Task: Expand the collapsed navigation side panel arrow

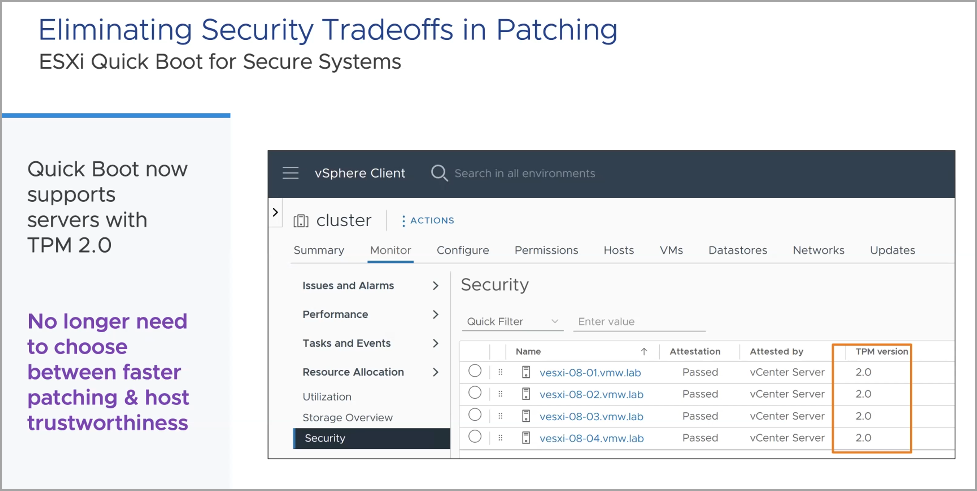Action: coord(275,212)
